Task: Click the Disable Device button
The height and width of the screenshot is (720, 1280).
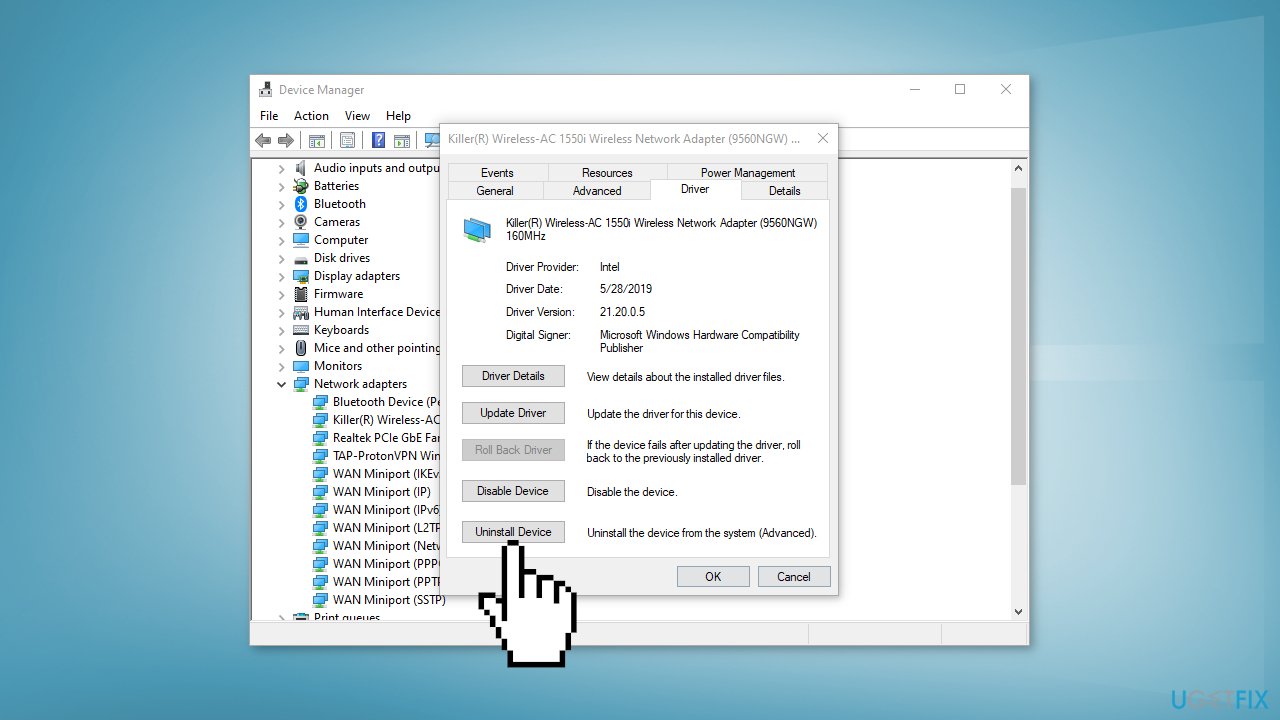Action: coord(513,491)
